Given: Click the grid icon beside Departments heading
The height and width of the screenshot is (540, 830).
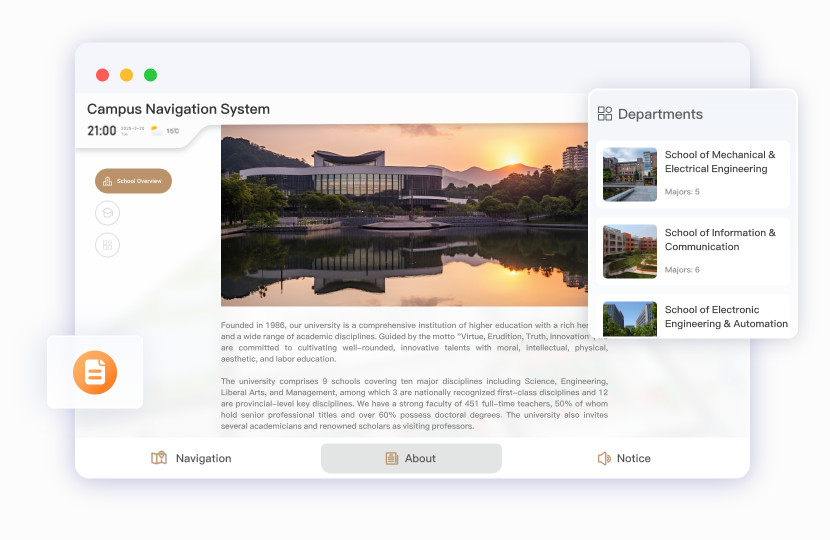Looking at the screenshot, I should point(605,114).
